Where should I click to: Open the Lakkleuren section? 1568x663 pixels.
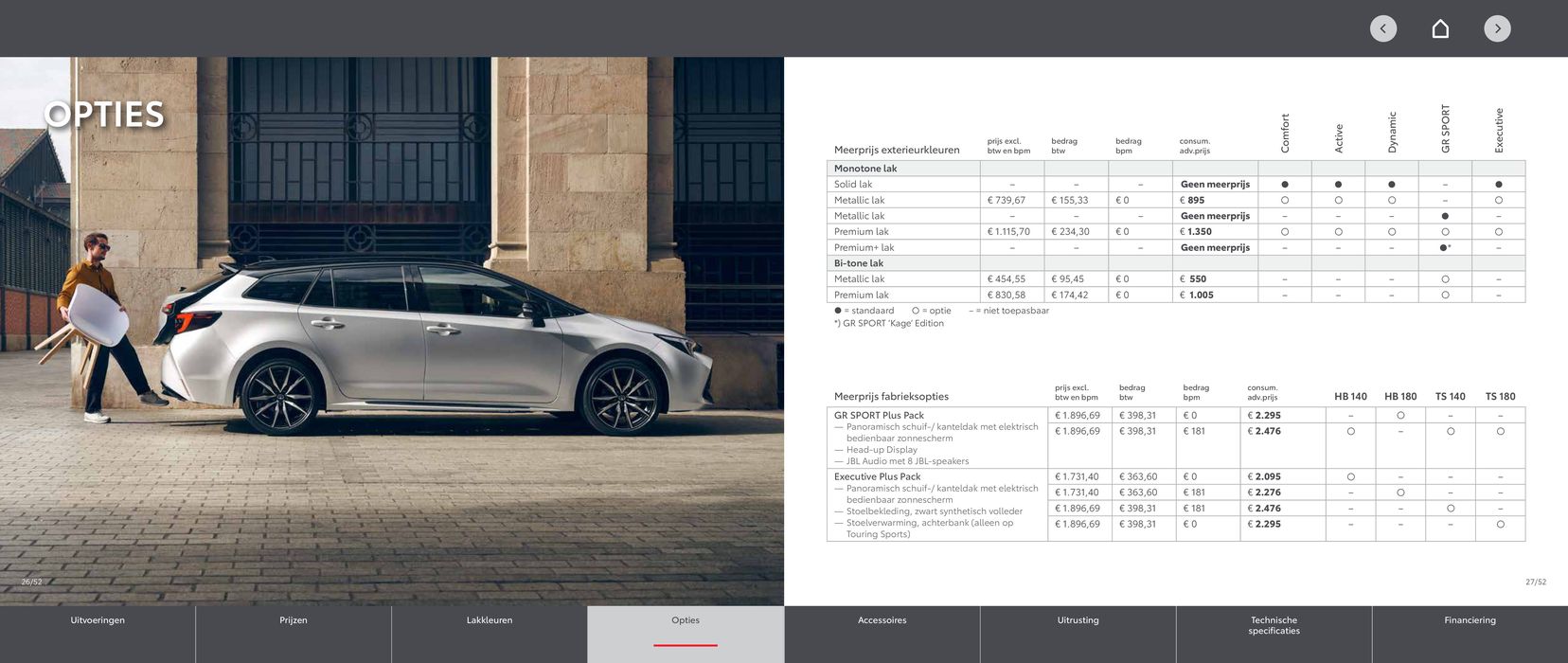click(x=490, y=621)
